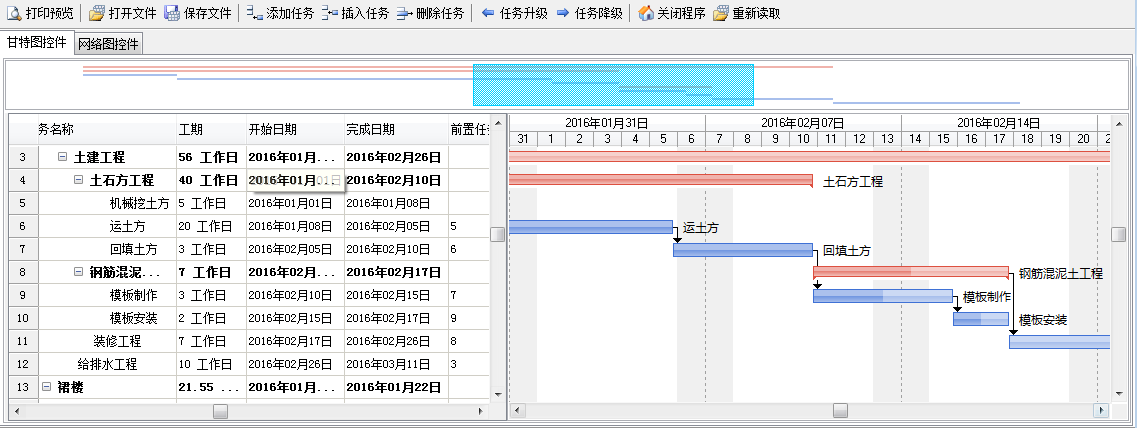Click the 工期 column header
Viewport: 1137px width, 428px height.
click(190, 130)
